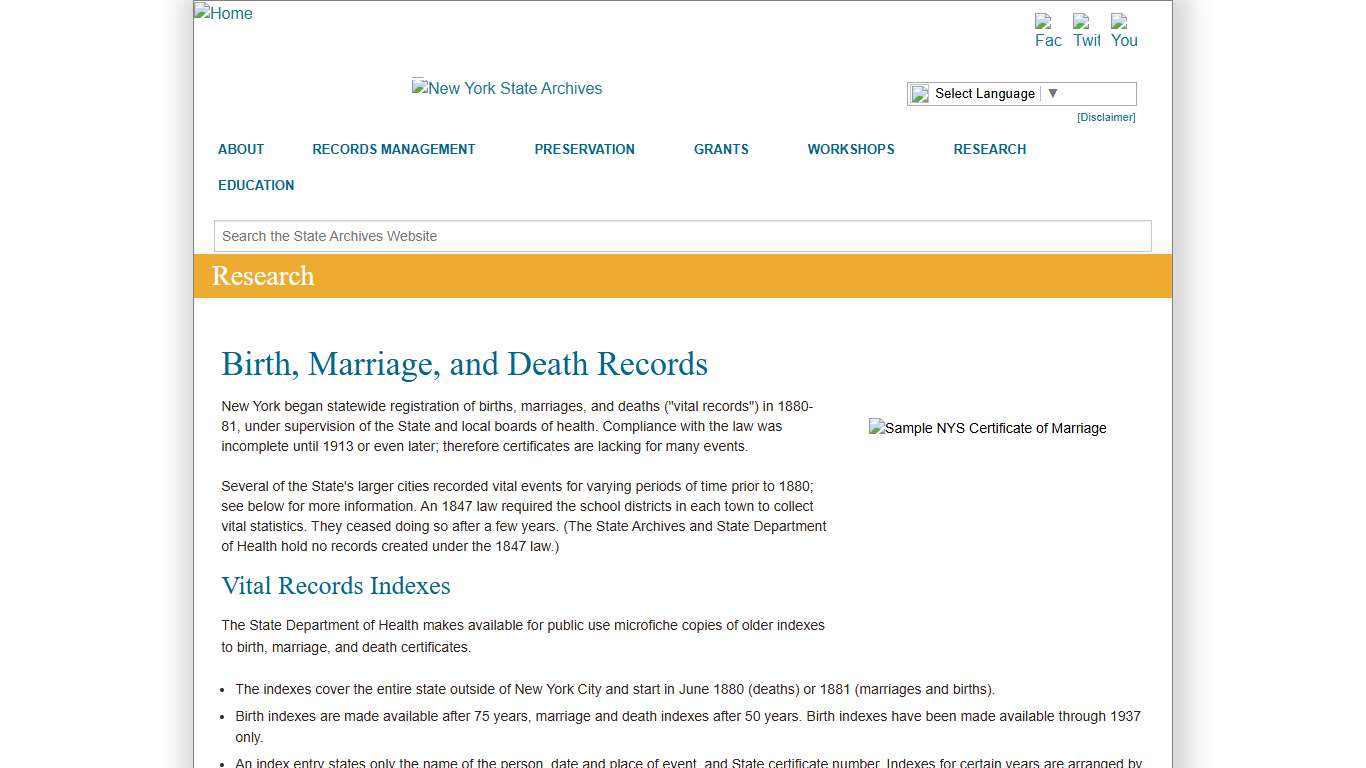Click the Home logo image placeholder
Image resolution: width=1366 pixels, height=768 pixels.
click(x=222, y=13)
